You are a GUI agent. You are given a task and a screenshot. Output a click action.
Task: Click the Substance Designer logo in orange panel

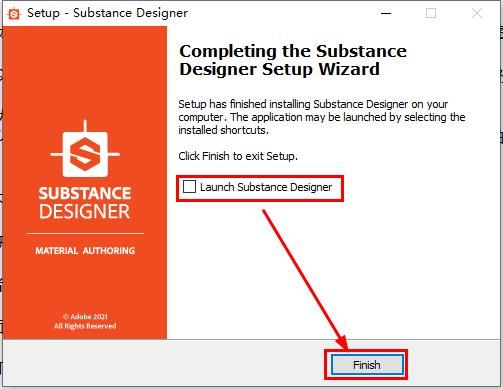tap(85, 149)
